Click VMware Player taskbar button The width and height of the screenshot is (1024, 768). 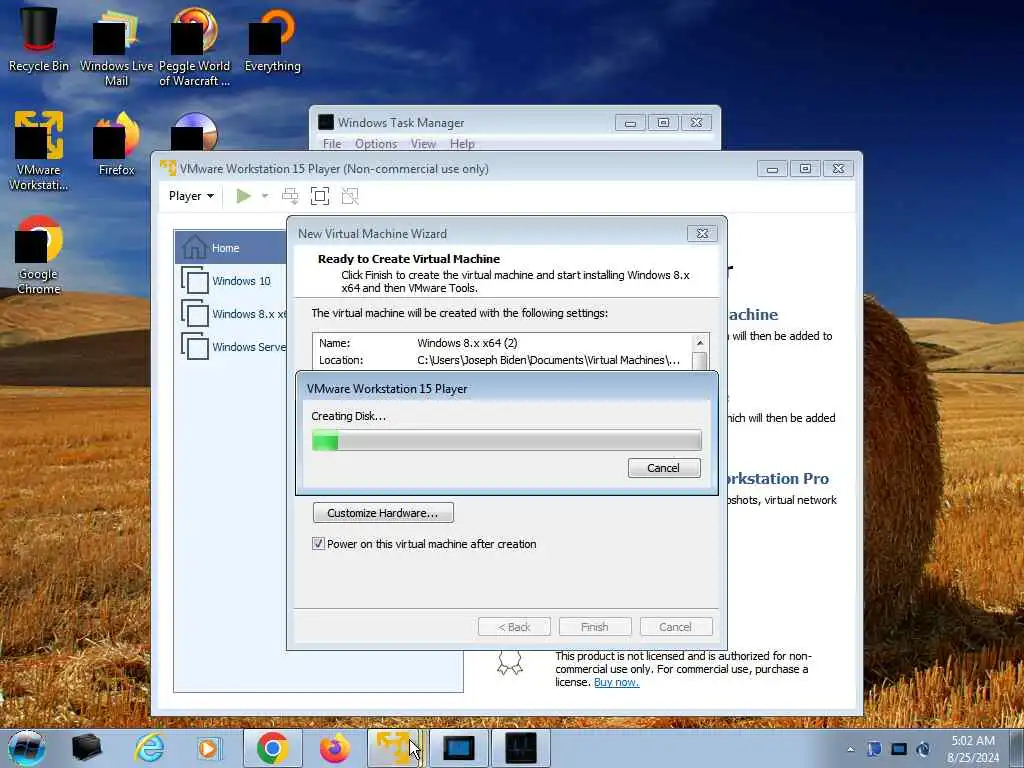[x=395, y=748]
